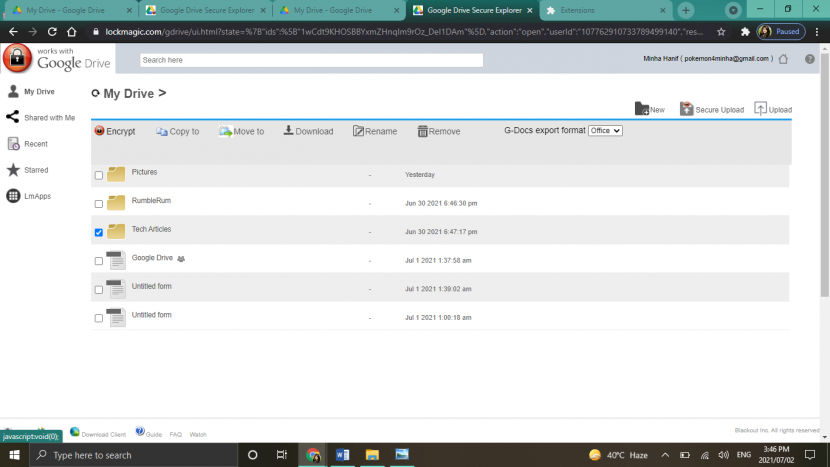
Task: Click the Google Drive file name
Action: click(152, 258)
